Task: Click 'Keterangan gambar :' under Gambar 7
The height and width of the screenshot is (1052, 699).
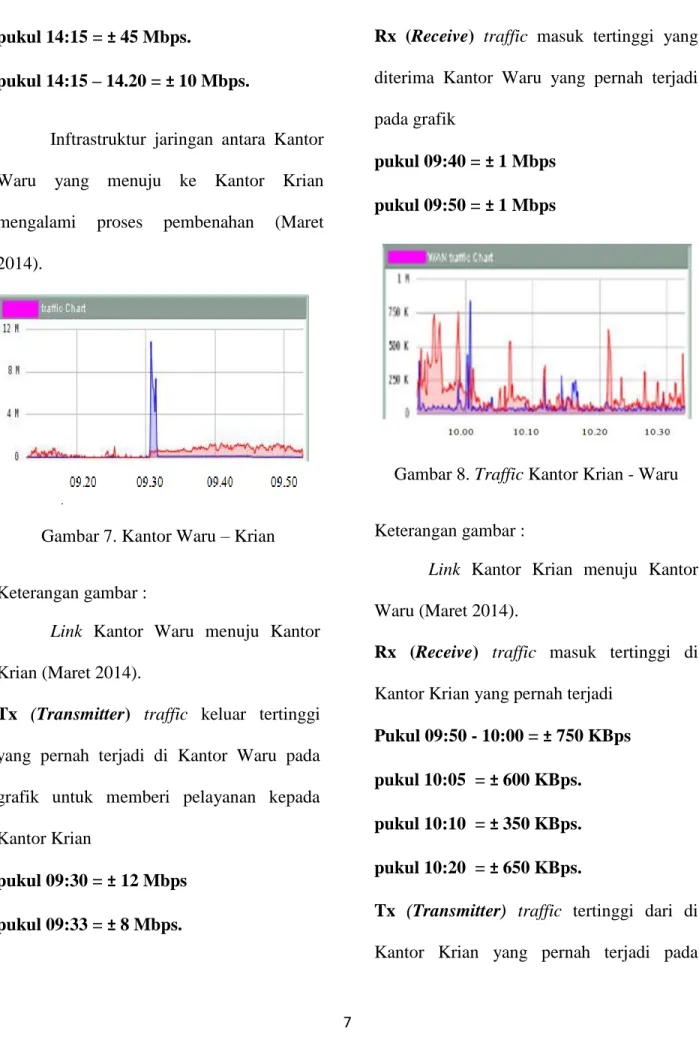Action: [72, 592]
